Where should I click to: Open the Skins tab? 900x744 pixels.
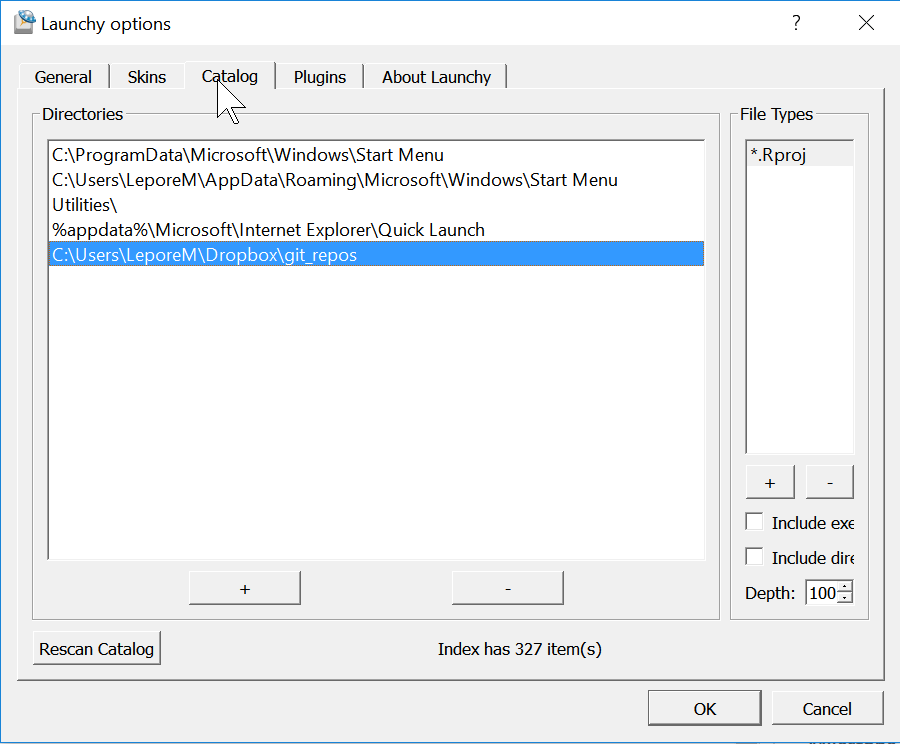coord(146,76)
